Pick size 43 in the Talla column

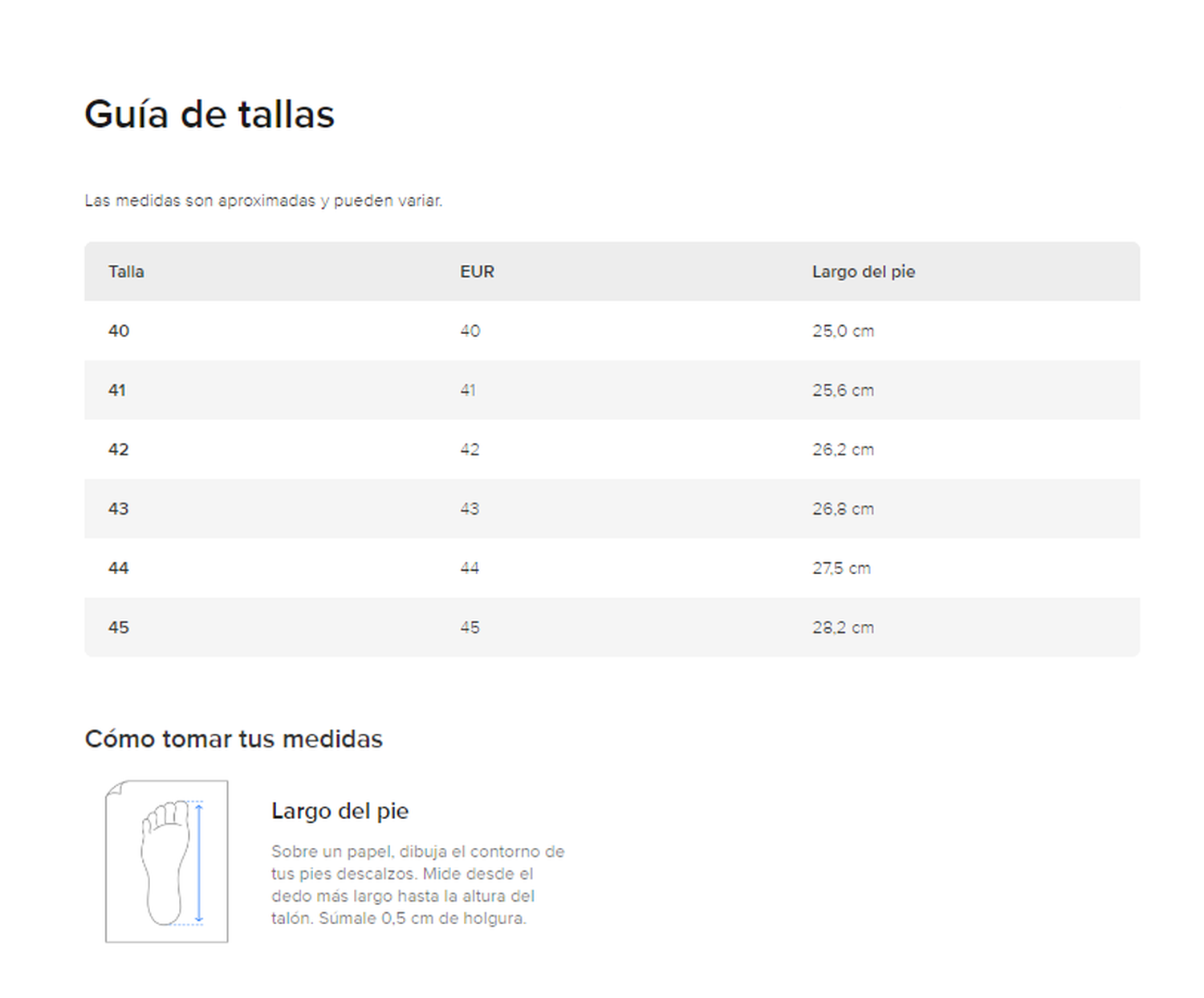119,509
